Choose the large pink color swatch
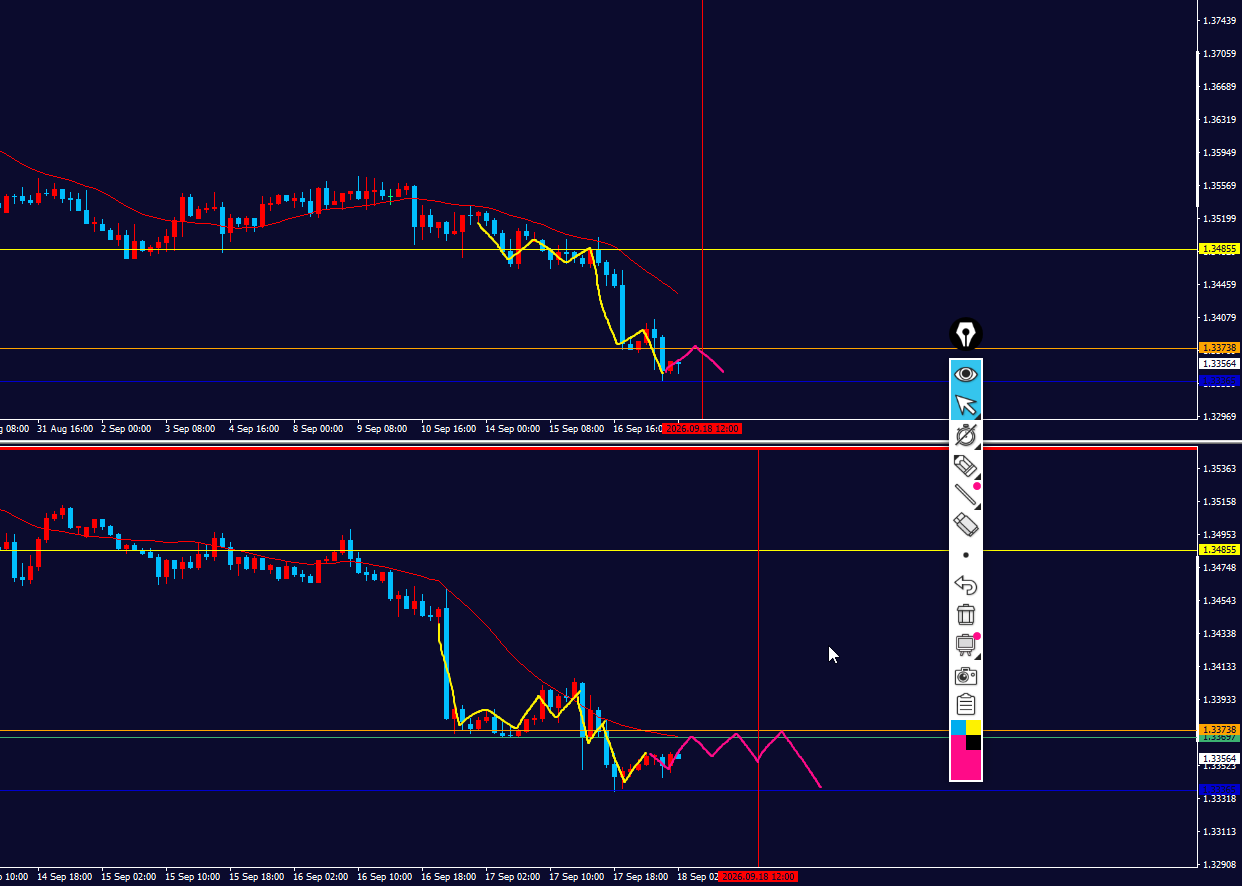Image resolution: width=1242 pixels, height=886 pixels. point(966,764)
